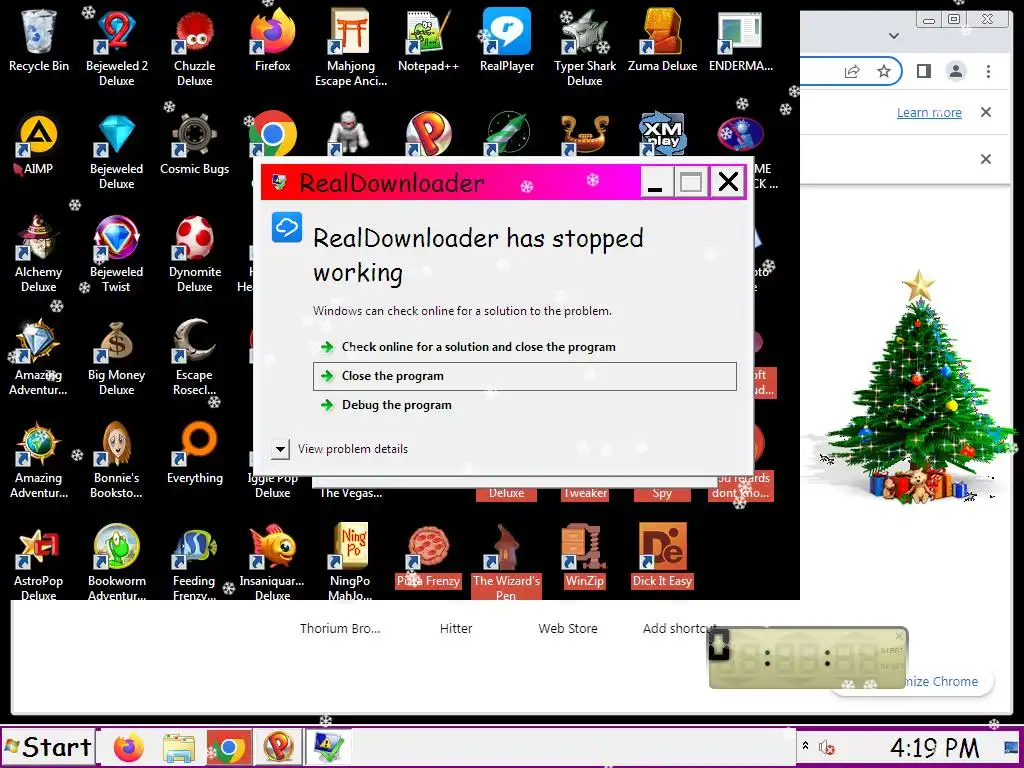Image resolution: width=1024 pixels, height=768 pixels.
Task: Open Bejeweled Twist desktop icon
Action: click(x=116, y=255)
